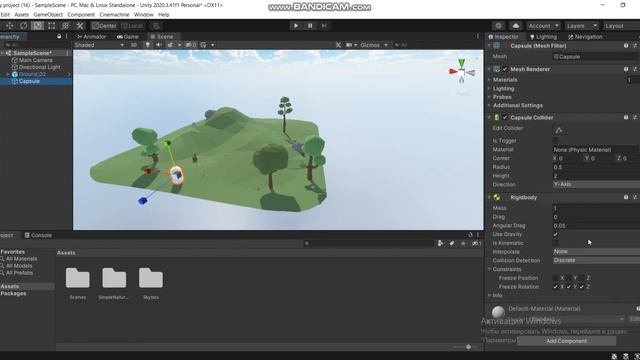
Task: Open the Layers dropdown
Action: (582, 26)
